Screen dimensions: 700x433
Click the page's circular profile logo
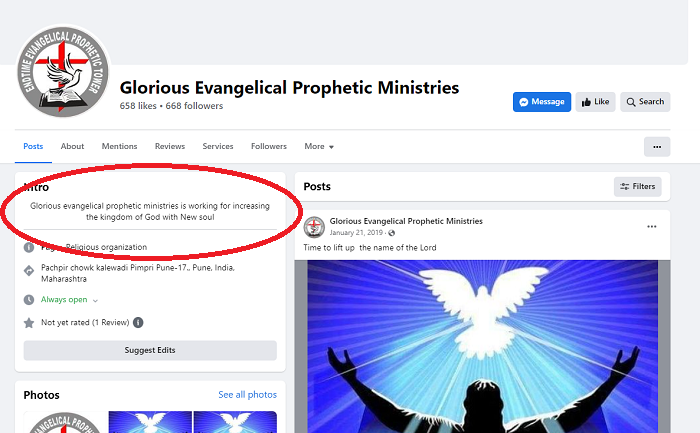(x=63, y=72)
